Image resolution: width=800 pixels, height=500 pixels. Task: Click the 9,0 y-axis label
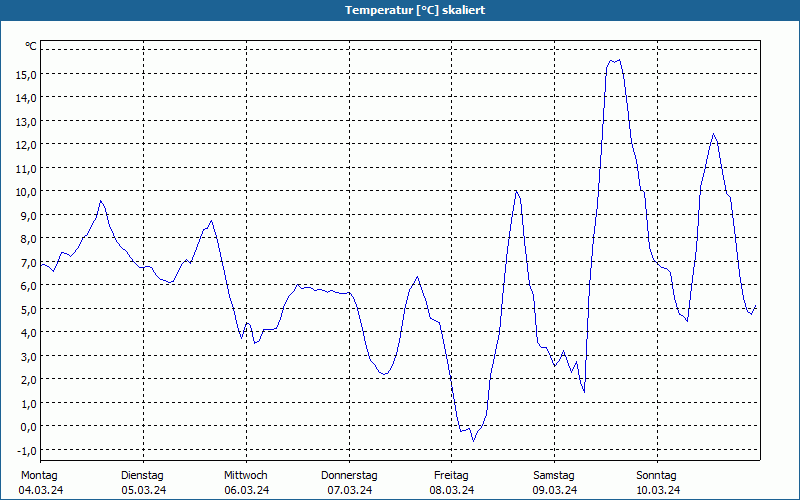[x=28, y=215]
